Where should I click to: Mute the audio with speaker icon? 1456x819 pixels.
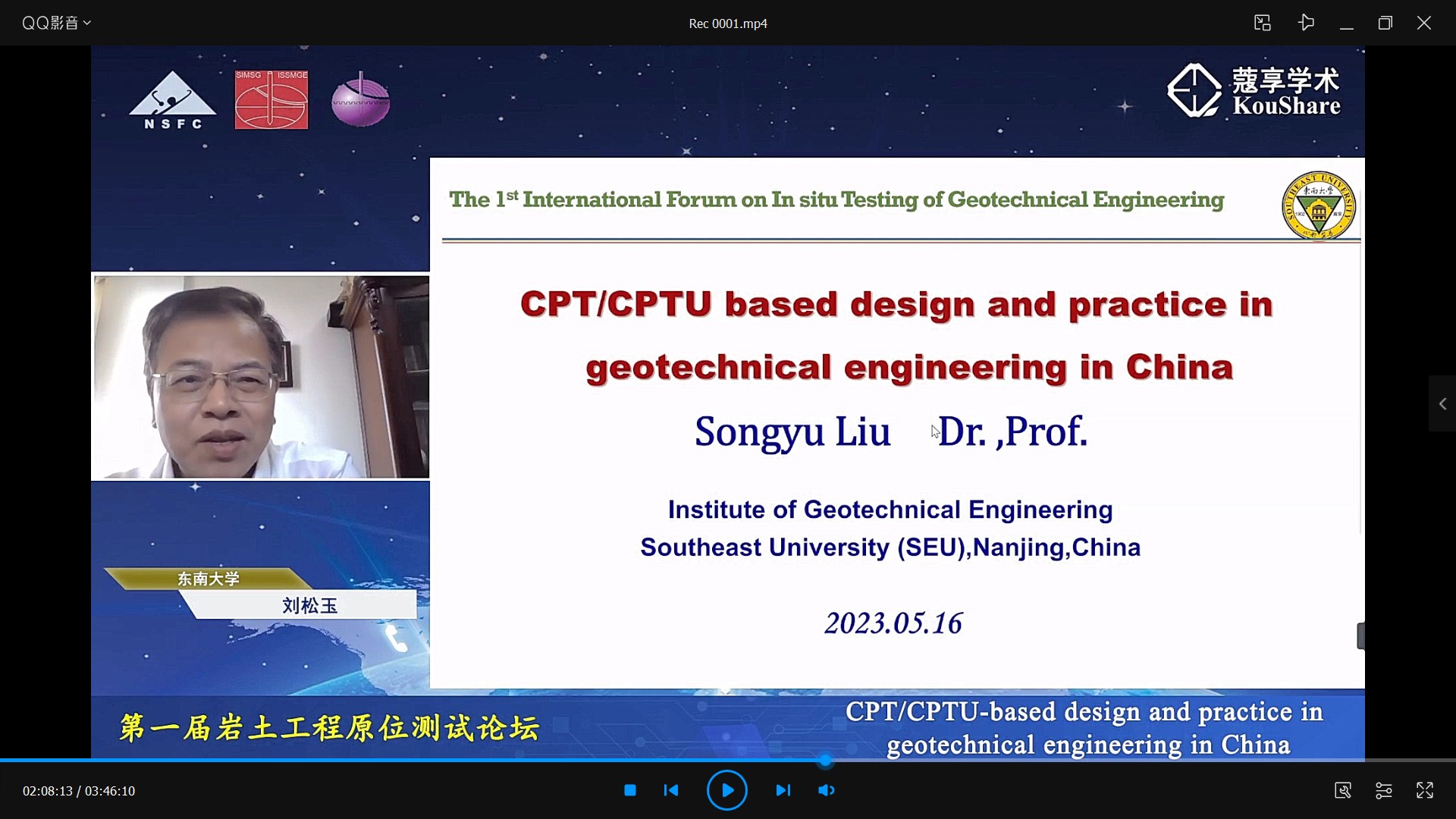point(826,790)
